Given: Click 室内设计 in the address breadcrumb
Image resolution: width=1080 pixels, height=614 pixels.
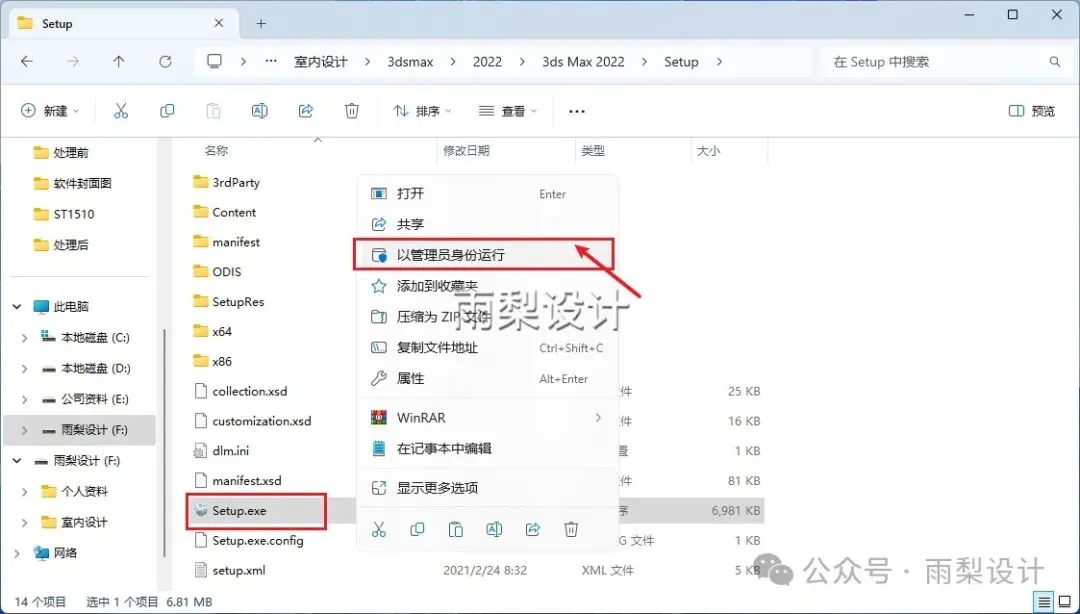Looking at the screenshot, I should [x=321, y=62].
